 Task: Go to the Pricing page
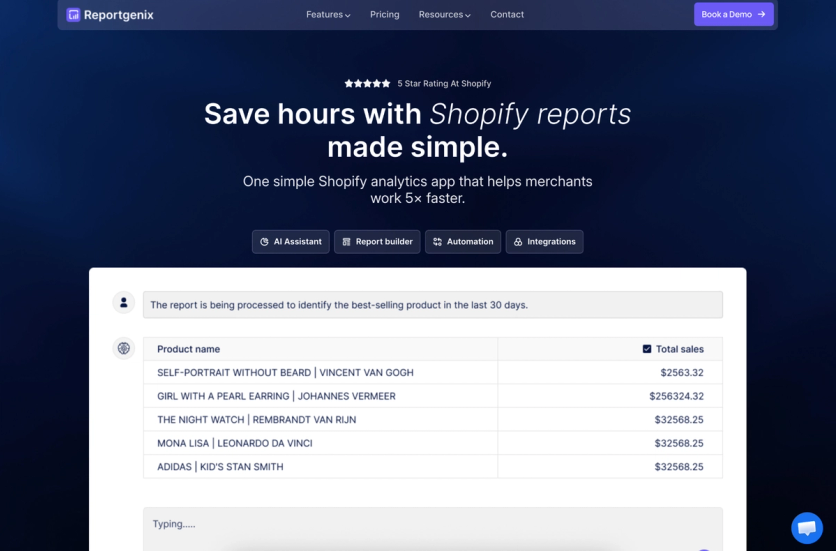click(384, 14)
